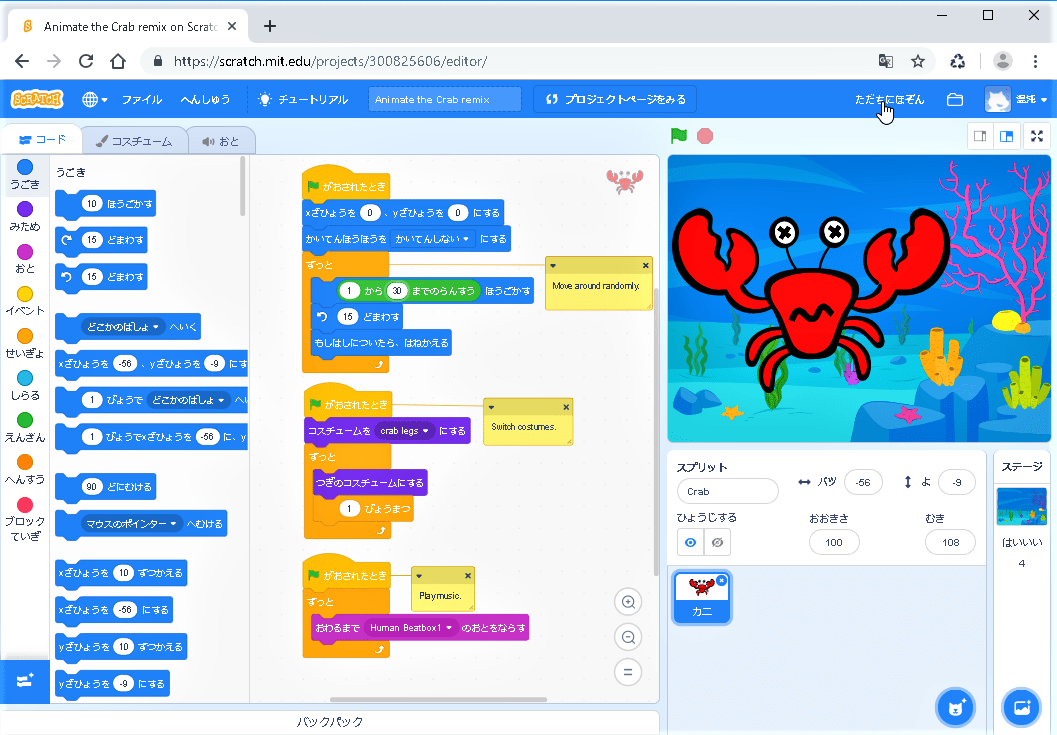Open the account dropdown menu
1057x735 pixels.
coord(1016,99)
